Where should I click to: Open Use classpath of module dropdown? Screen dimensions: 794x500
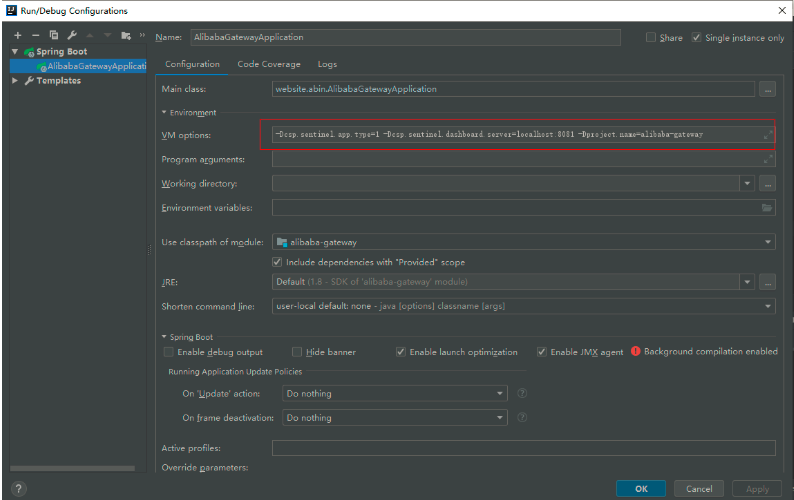768,242
